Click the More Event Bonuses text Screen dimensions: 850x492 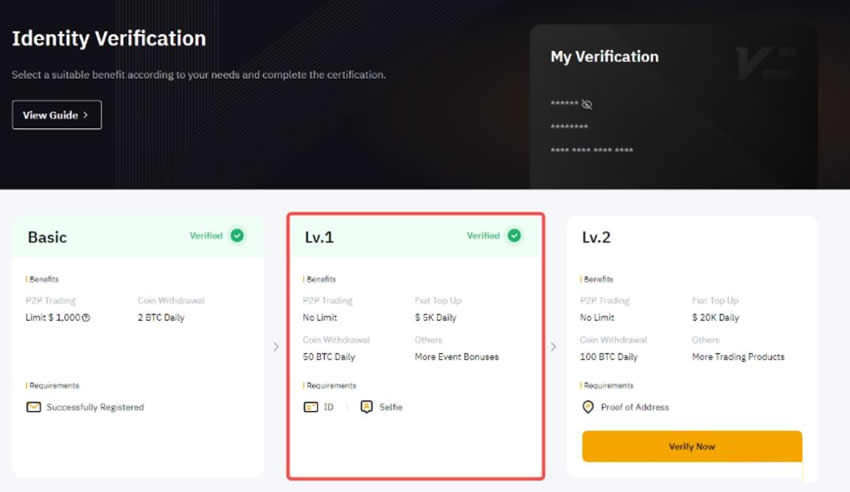456,356
